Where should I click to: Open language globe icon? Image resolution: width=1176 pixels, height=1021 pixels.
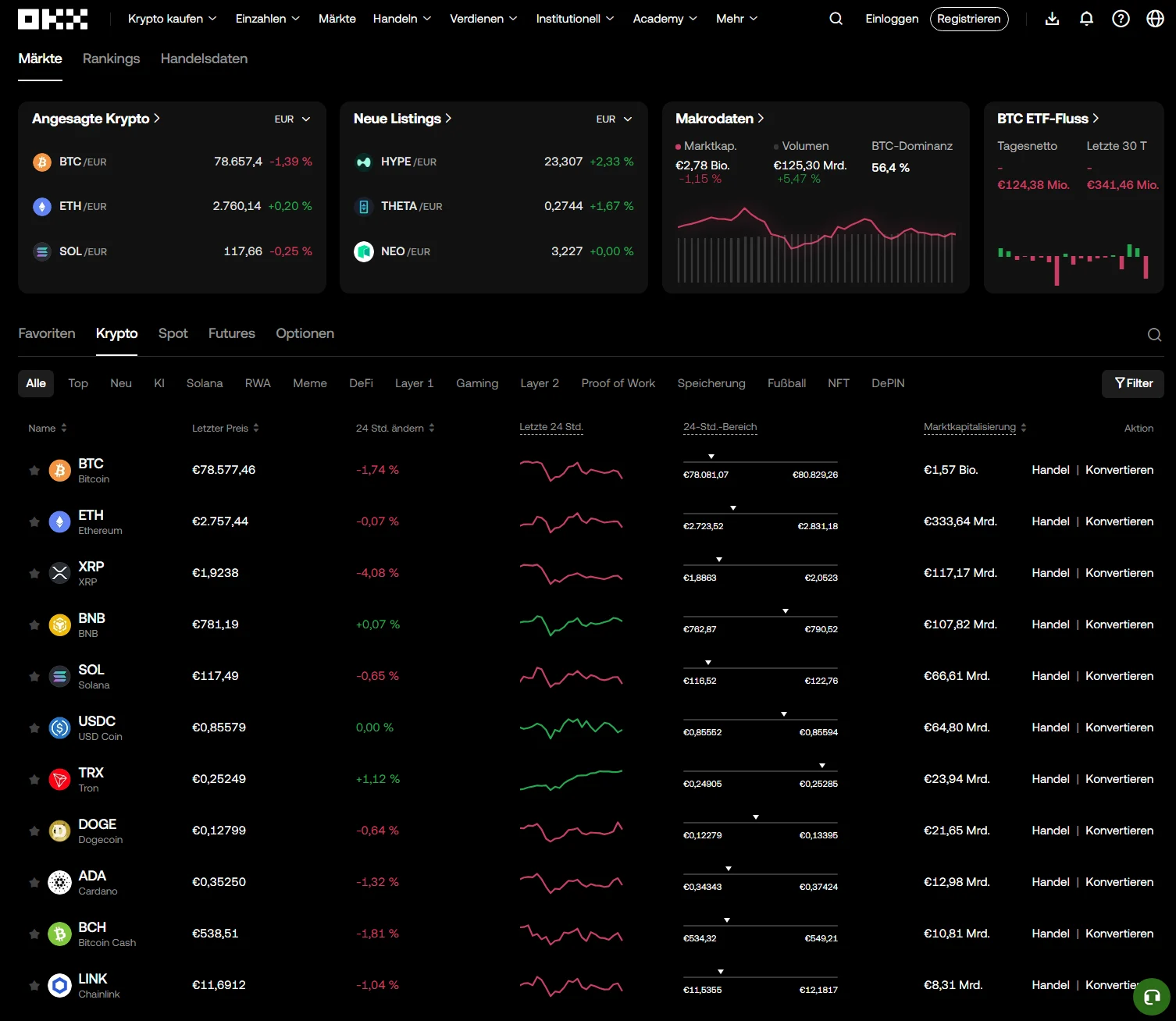1155,19
